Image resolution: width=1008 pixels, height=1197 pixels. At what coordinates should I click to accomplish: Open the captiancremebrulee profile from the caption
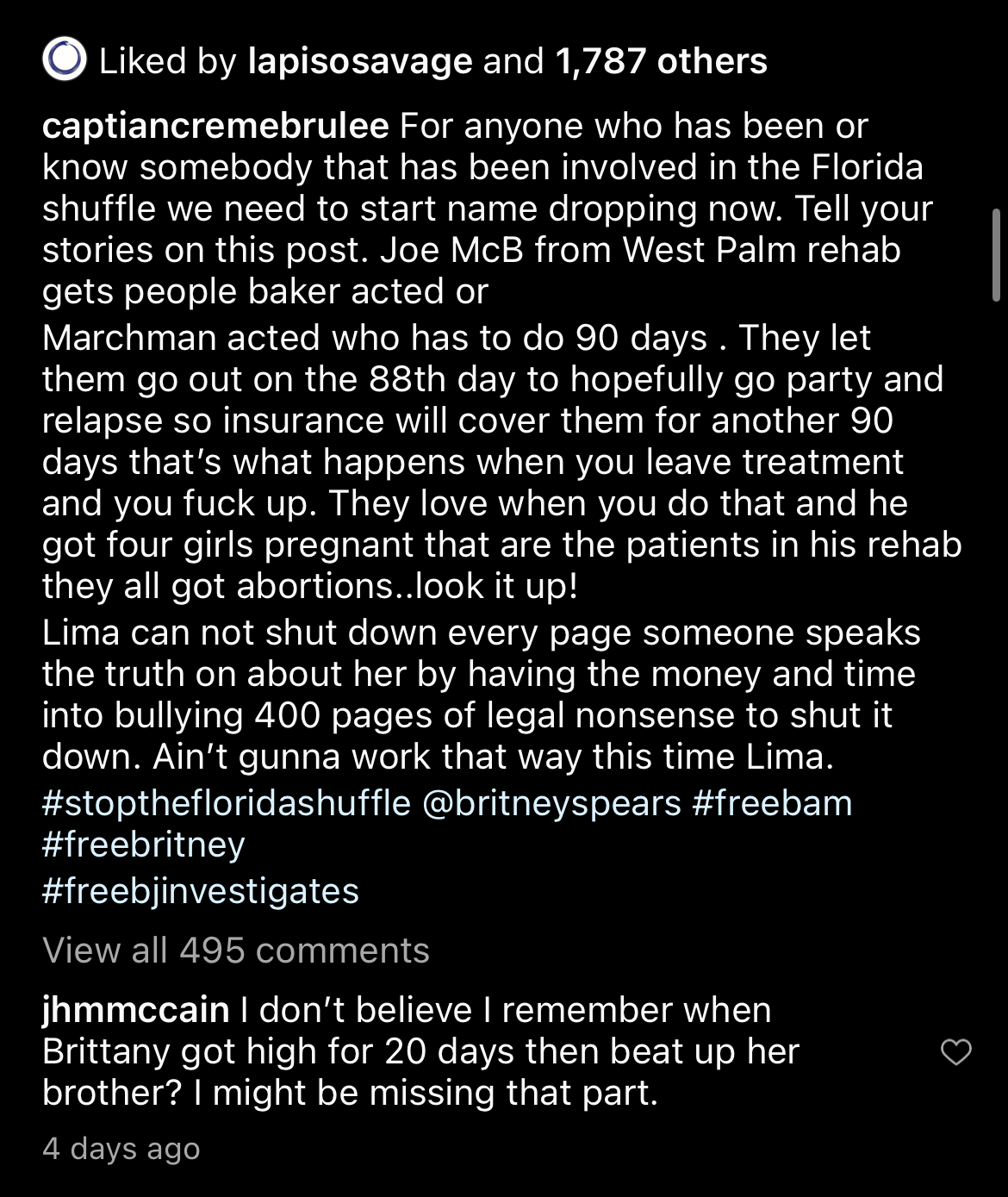(215, 127)
